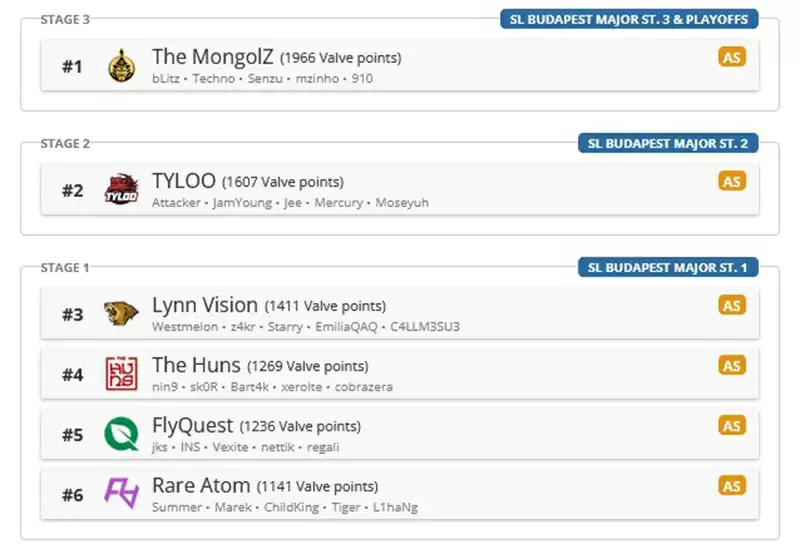Click The MongolZ team logo
Image resolution: width=800 pixels, height=549 pixels.
pos(121,65)
